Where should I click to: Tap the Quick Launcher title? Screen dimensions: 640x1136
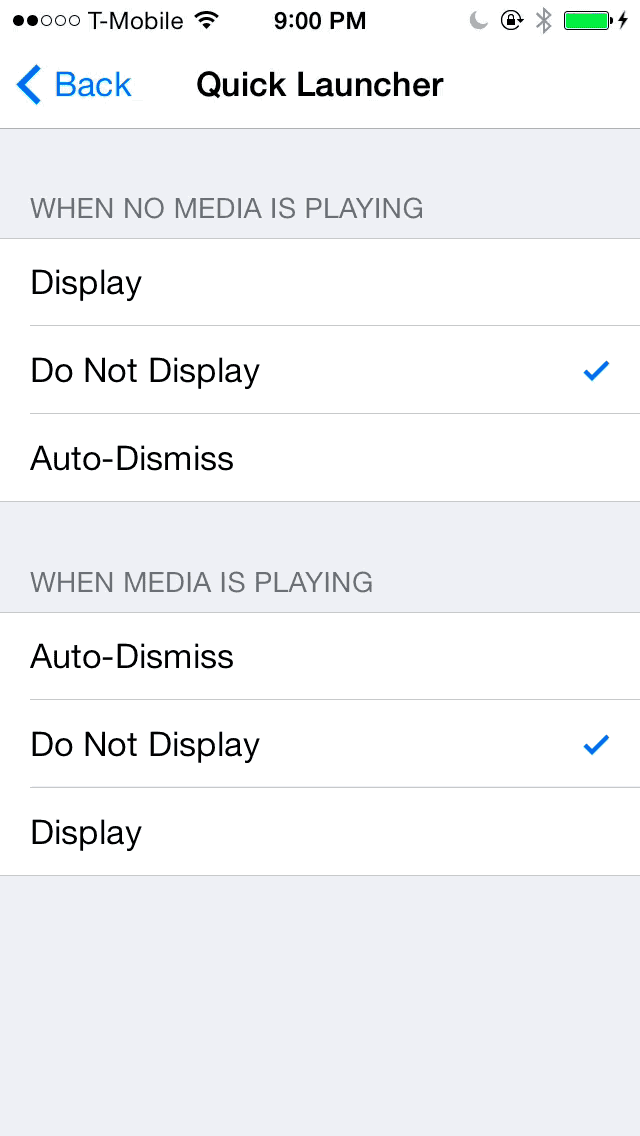[x=320, y=85]
